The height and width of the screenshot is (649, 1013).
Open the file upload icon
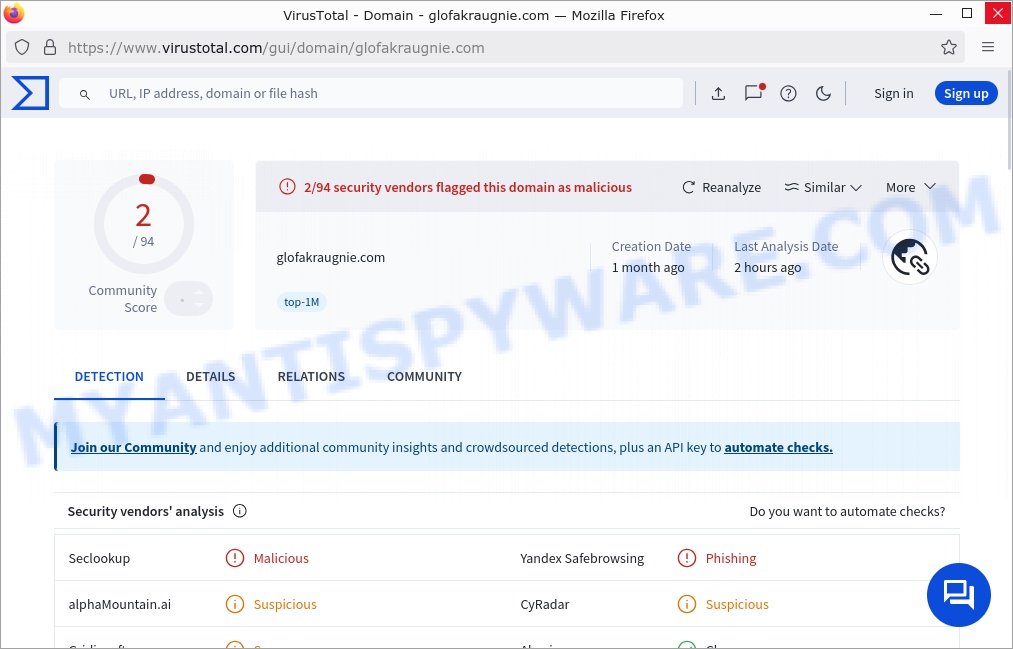click(x=718, y=94)
